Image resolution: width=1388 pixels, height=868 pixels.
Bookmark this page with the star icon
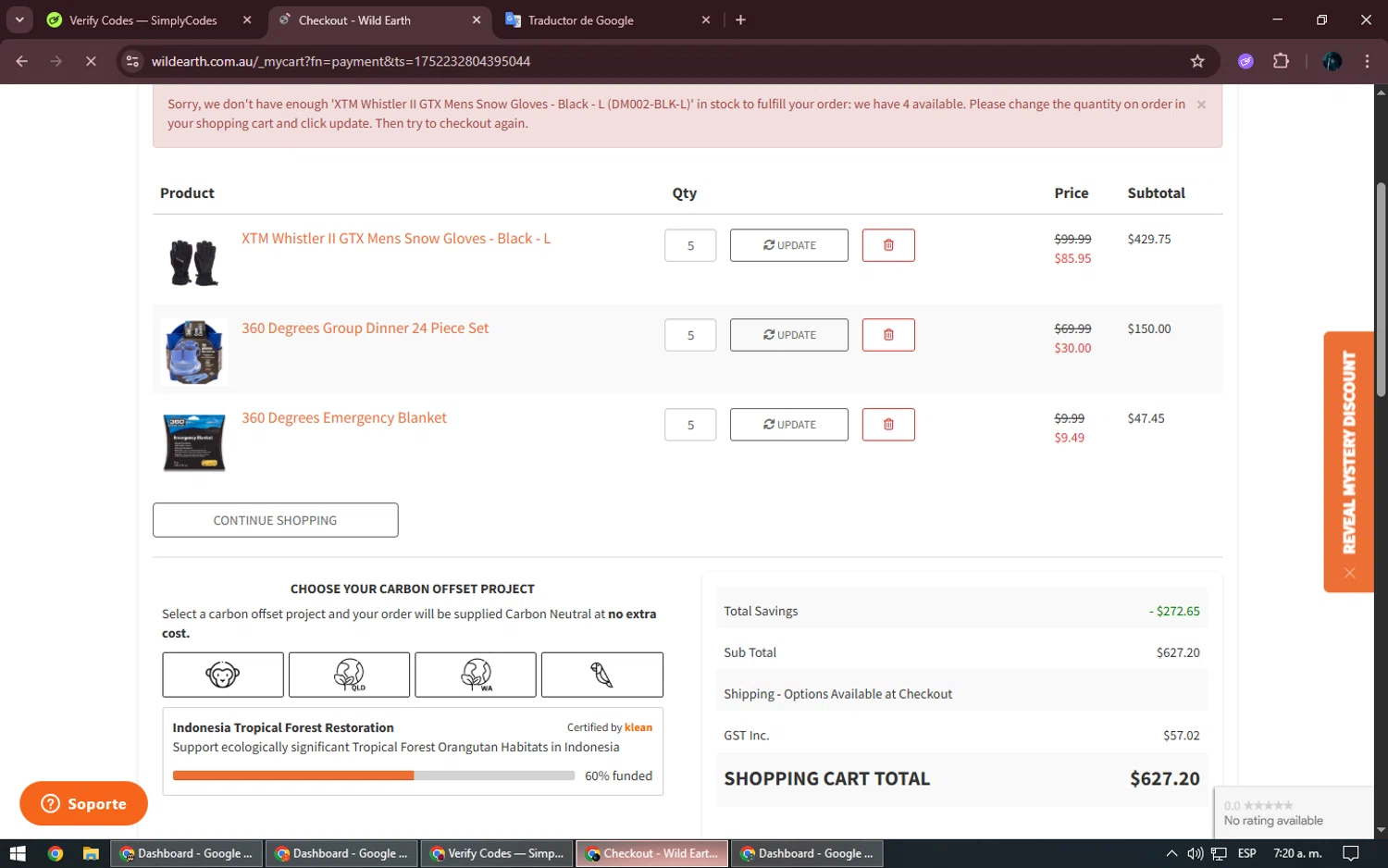click(1197, 61)
